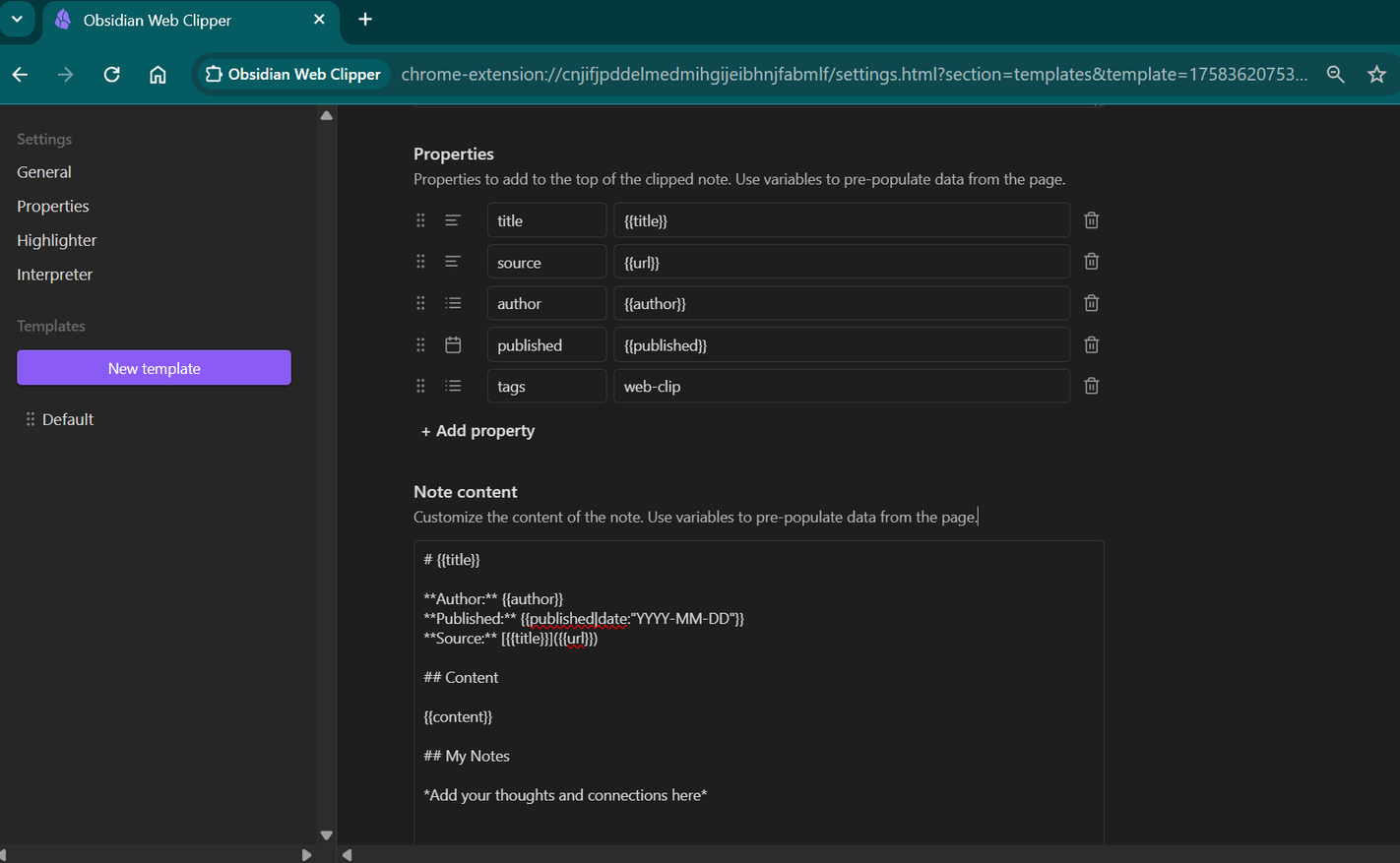The image size is (1400, 863).
Task: Remove the tags property using trash icon
Action: [x=1091, y=386]
